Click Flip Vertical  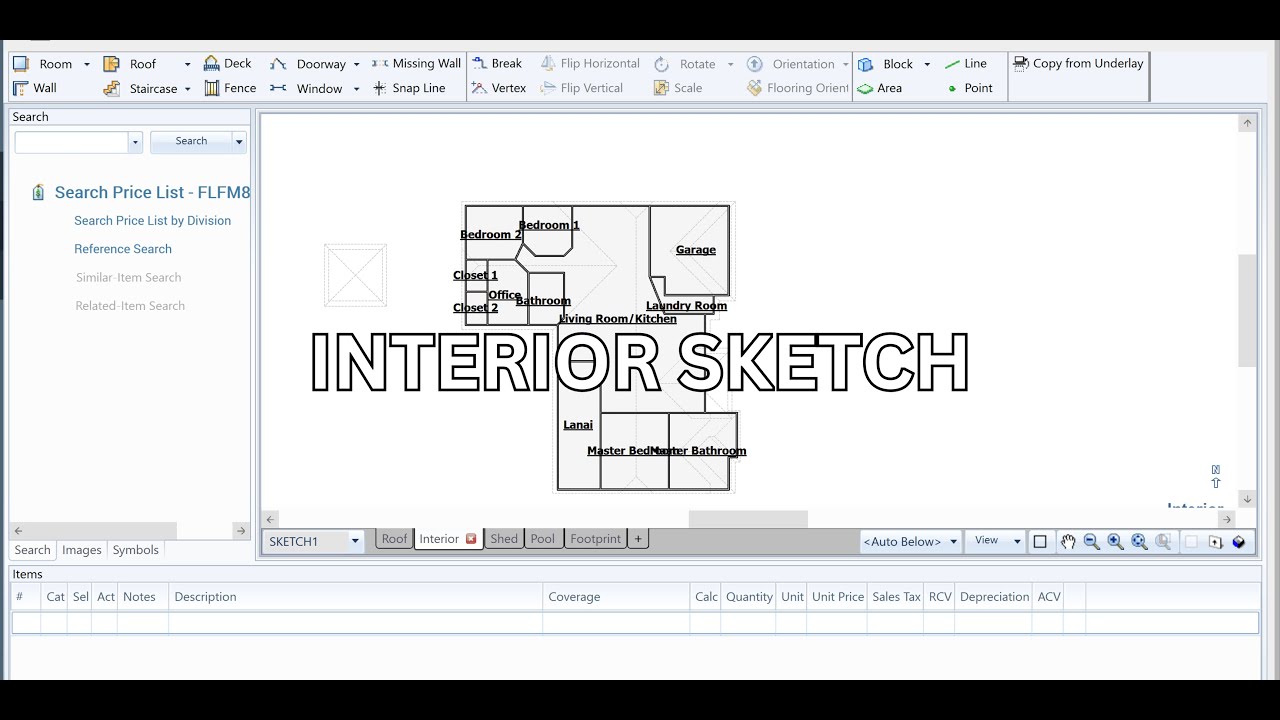(x=582, y=88)
